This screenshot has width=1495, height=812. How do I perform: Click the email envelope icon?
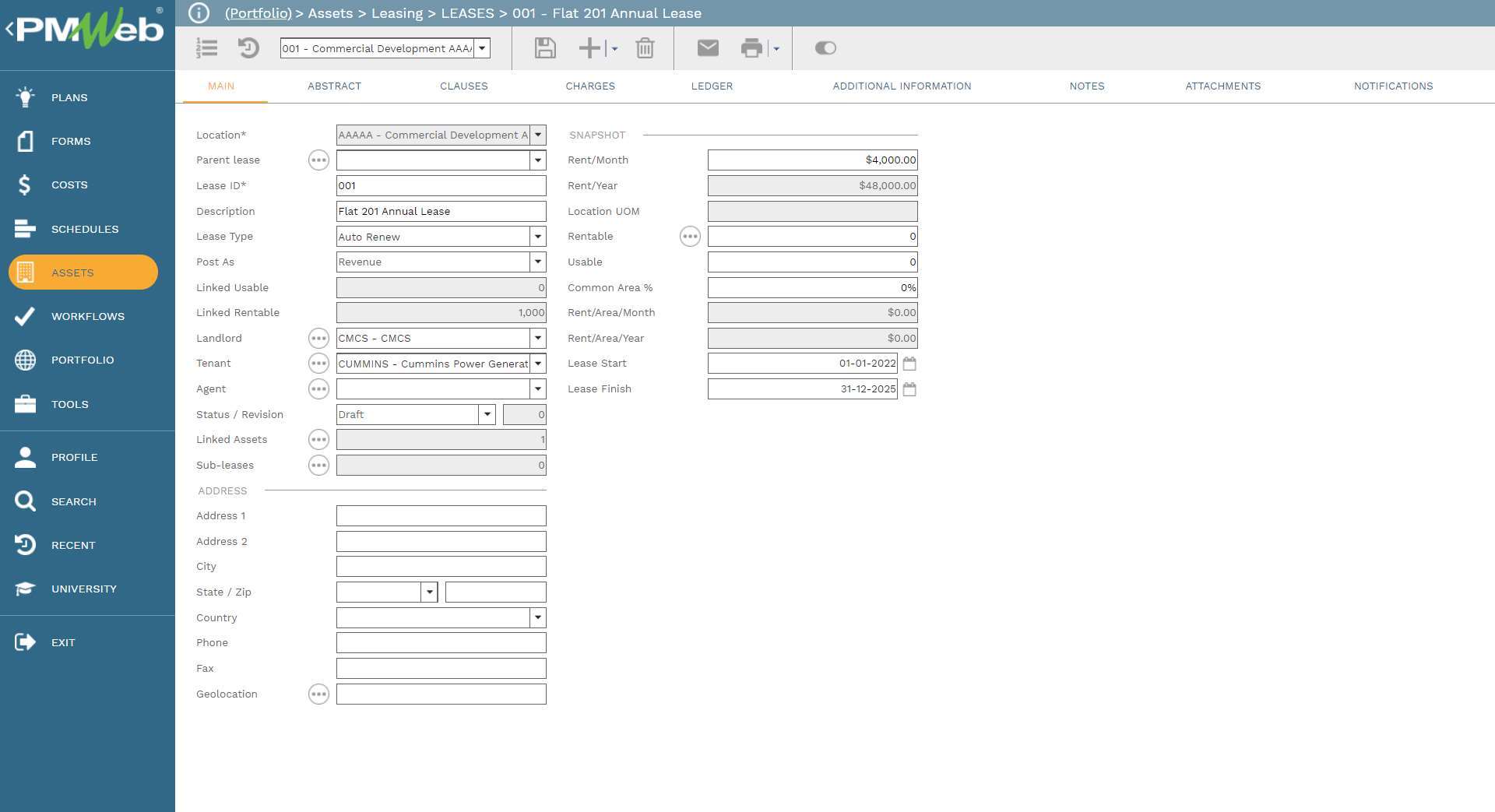pyautogui.click(x=707, y=48)
